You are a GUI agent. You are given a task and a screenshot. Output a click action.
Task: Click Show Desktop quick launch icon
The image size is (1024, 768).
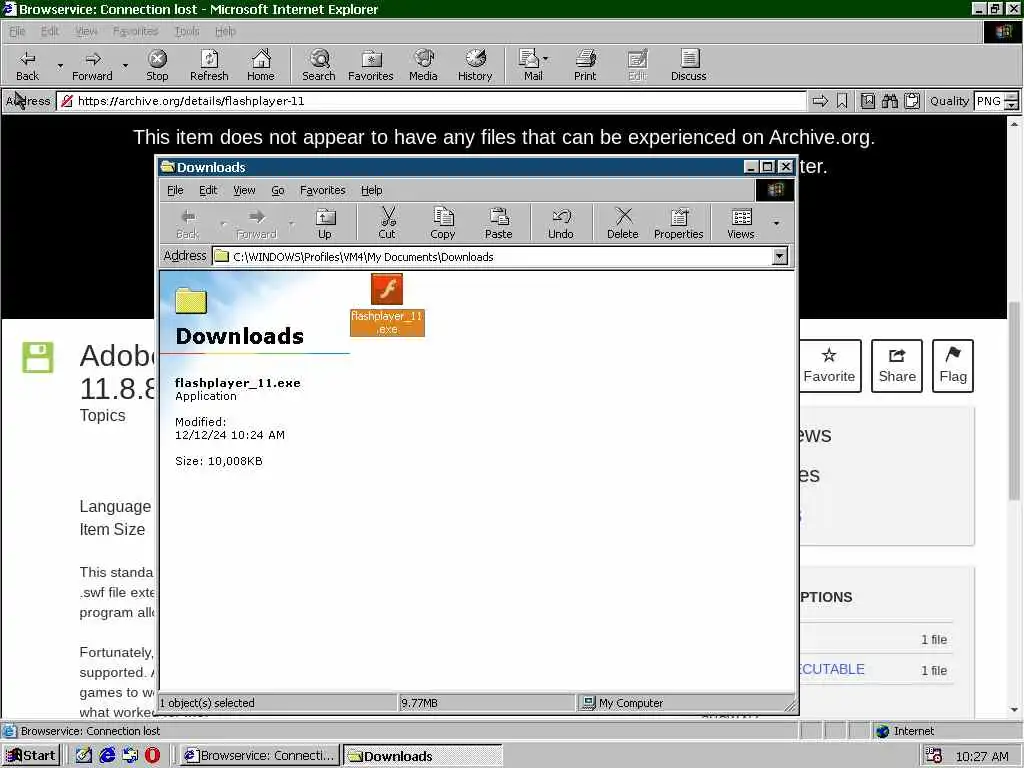pos(84,756)
